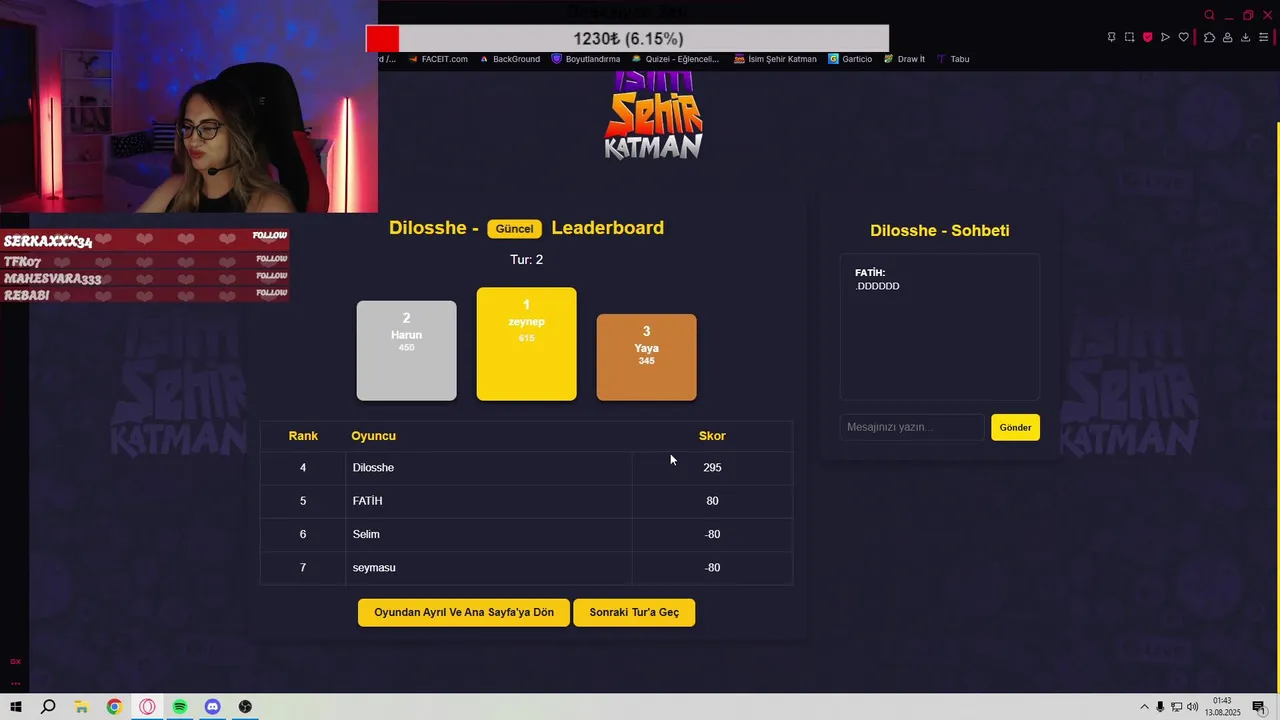The height and width of the screenshot is (720, 1280).
Task: Open the BackGround bookmark
Action: (510, 59)
